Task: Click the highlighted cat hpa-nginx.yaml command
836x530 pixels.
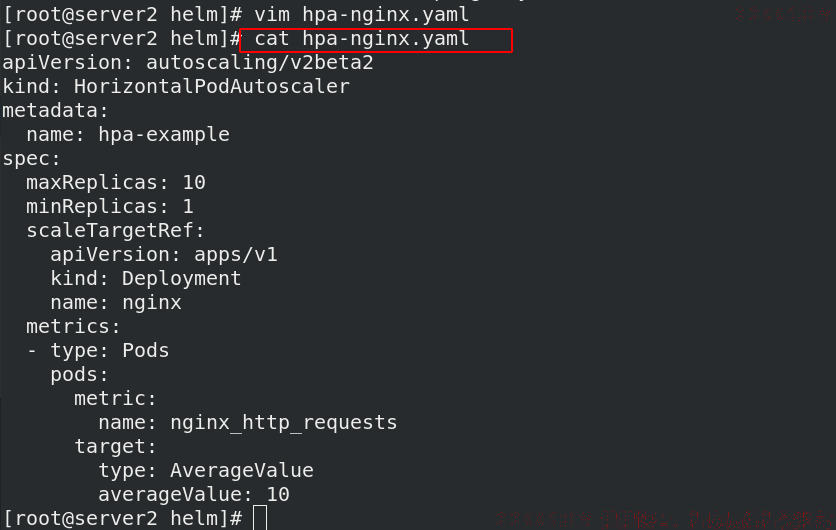Action: tap(361, 39)
